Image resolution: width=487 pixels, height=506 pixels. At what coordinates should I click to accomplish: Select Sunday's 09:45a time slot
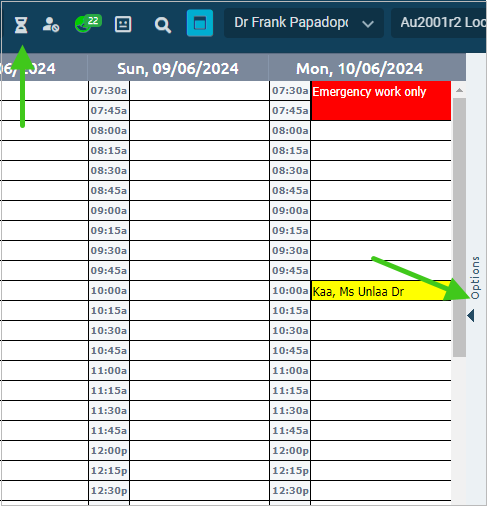point(199,271)
